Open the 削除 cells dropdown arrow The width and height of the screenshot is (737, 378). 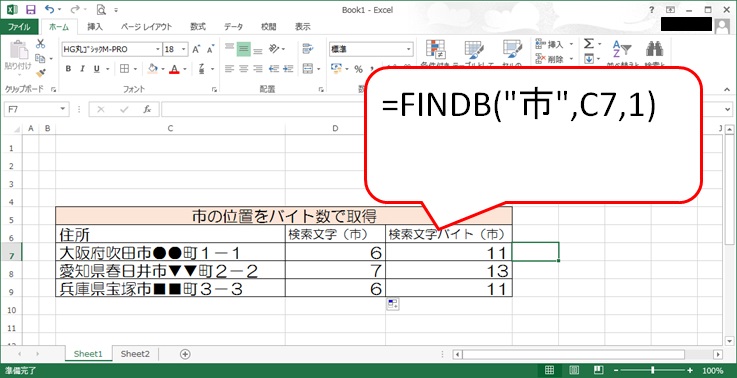(572, 58)
